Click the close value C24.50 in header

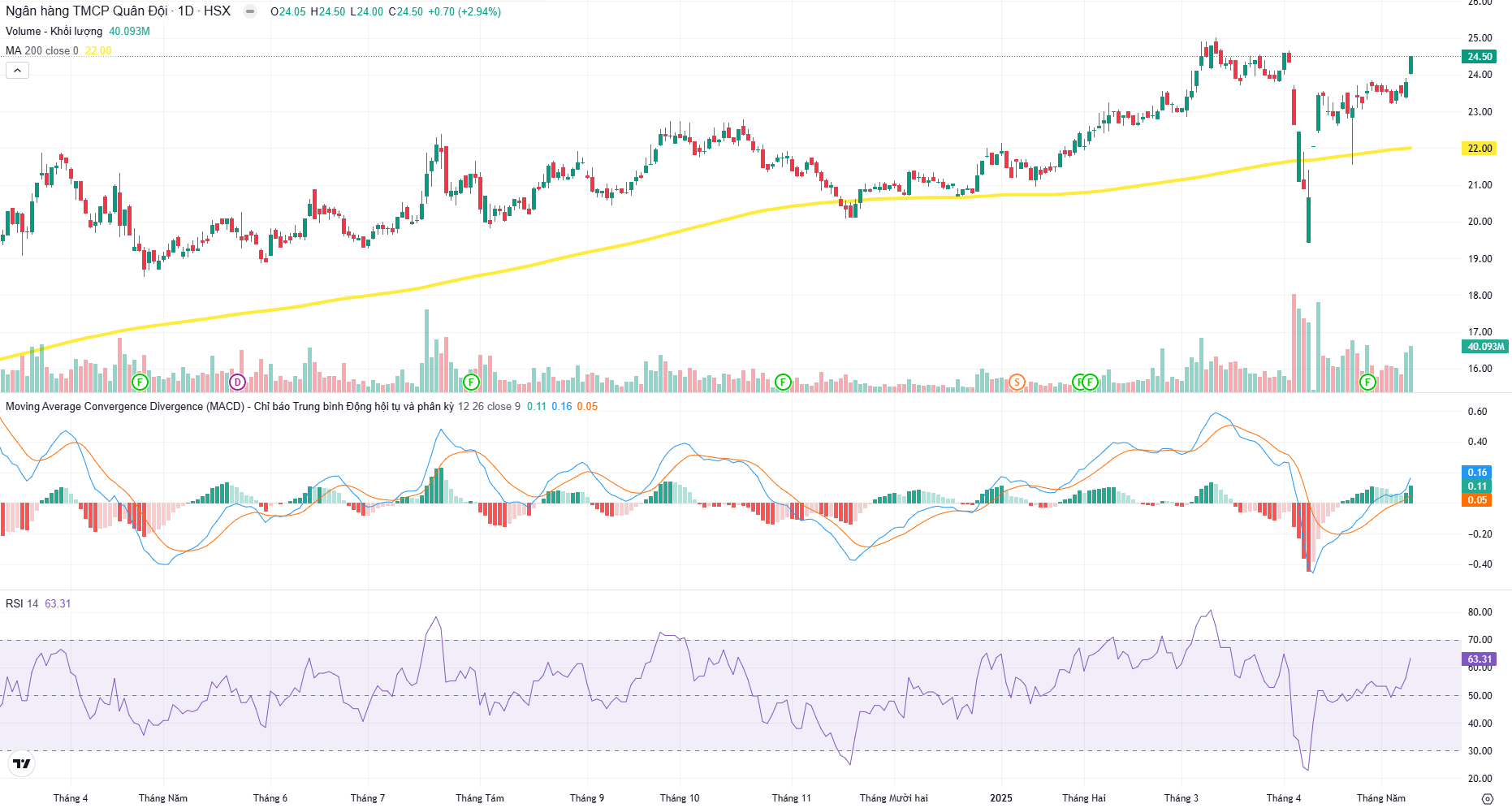406,11
